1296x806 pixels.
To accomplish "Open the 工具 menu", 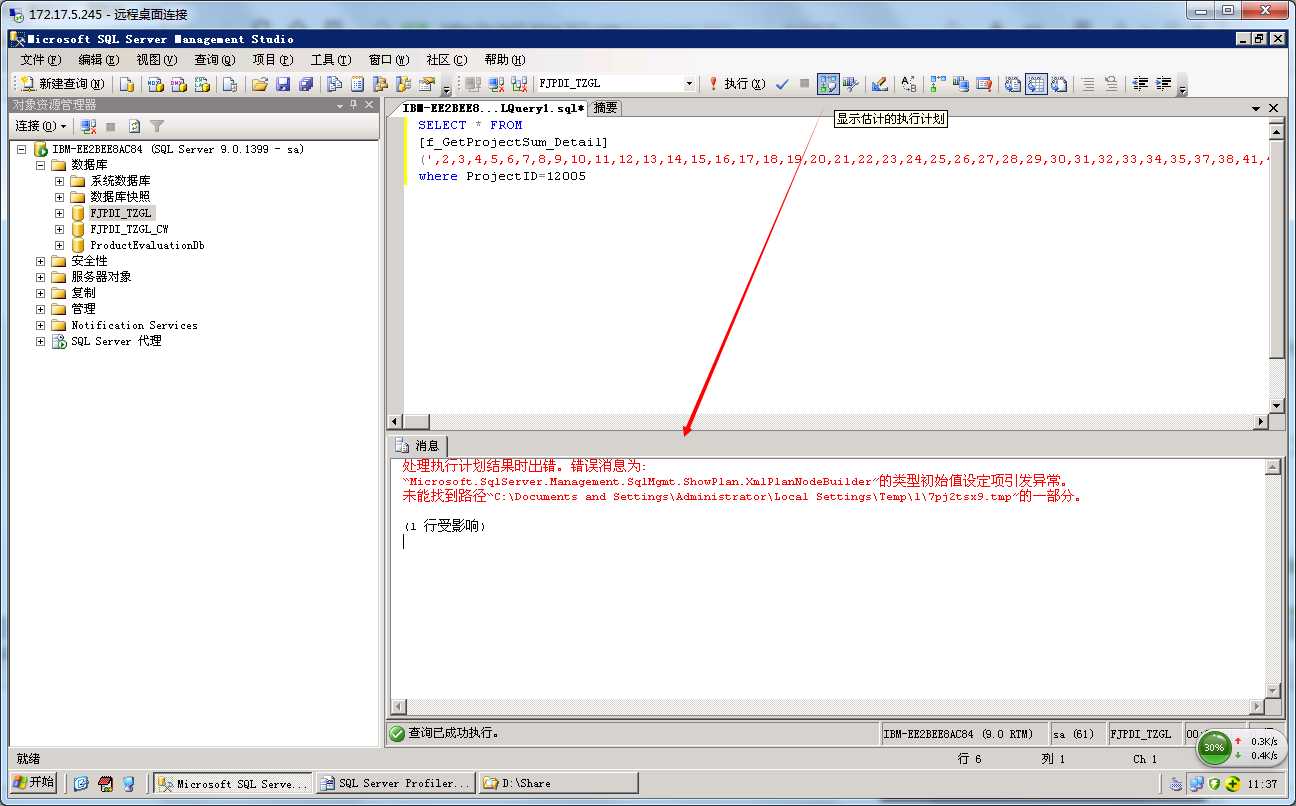I will (330, 59).
